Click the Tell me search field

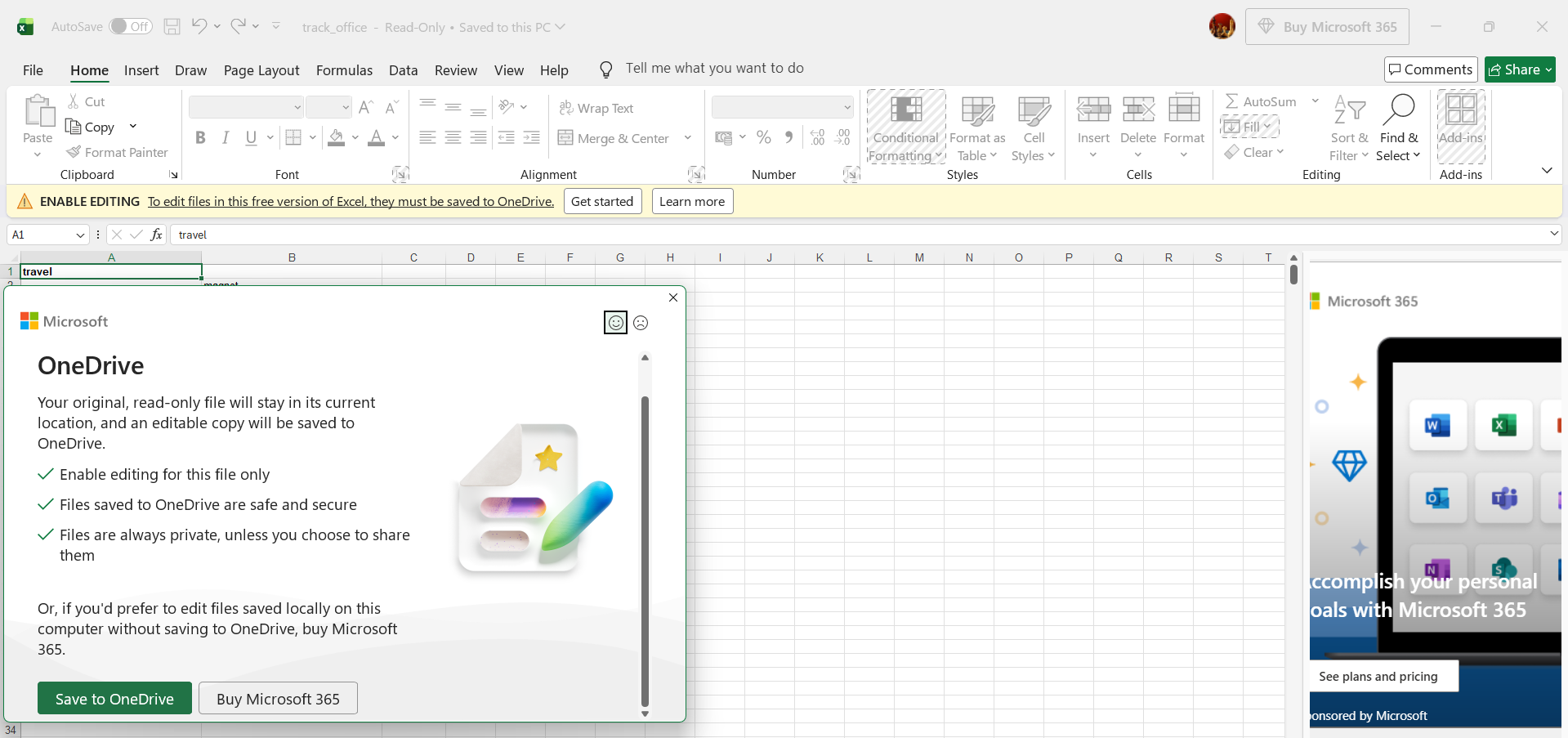714,69
